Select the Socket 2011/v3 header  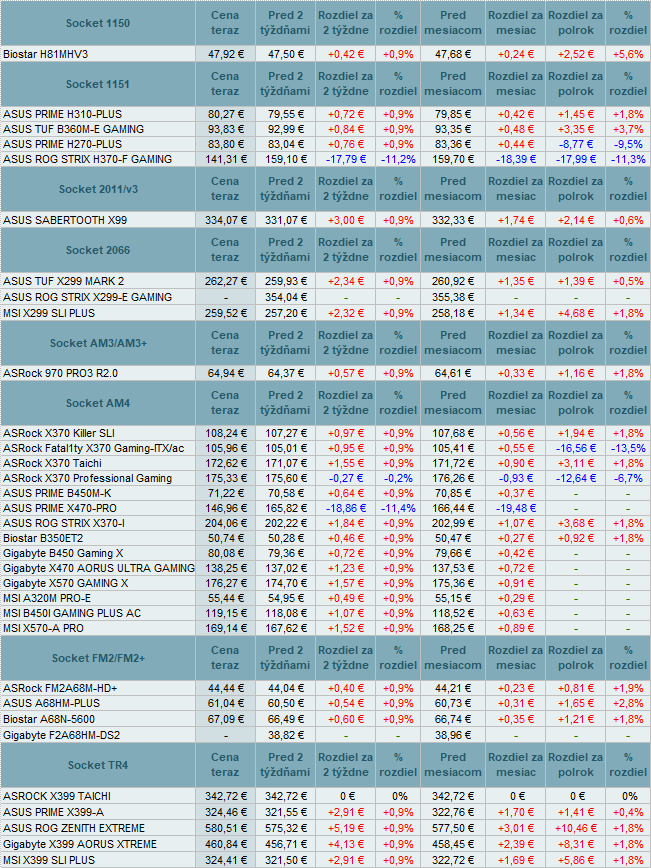(98, 189)
